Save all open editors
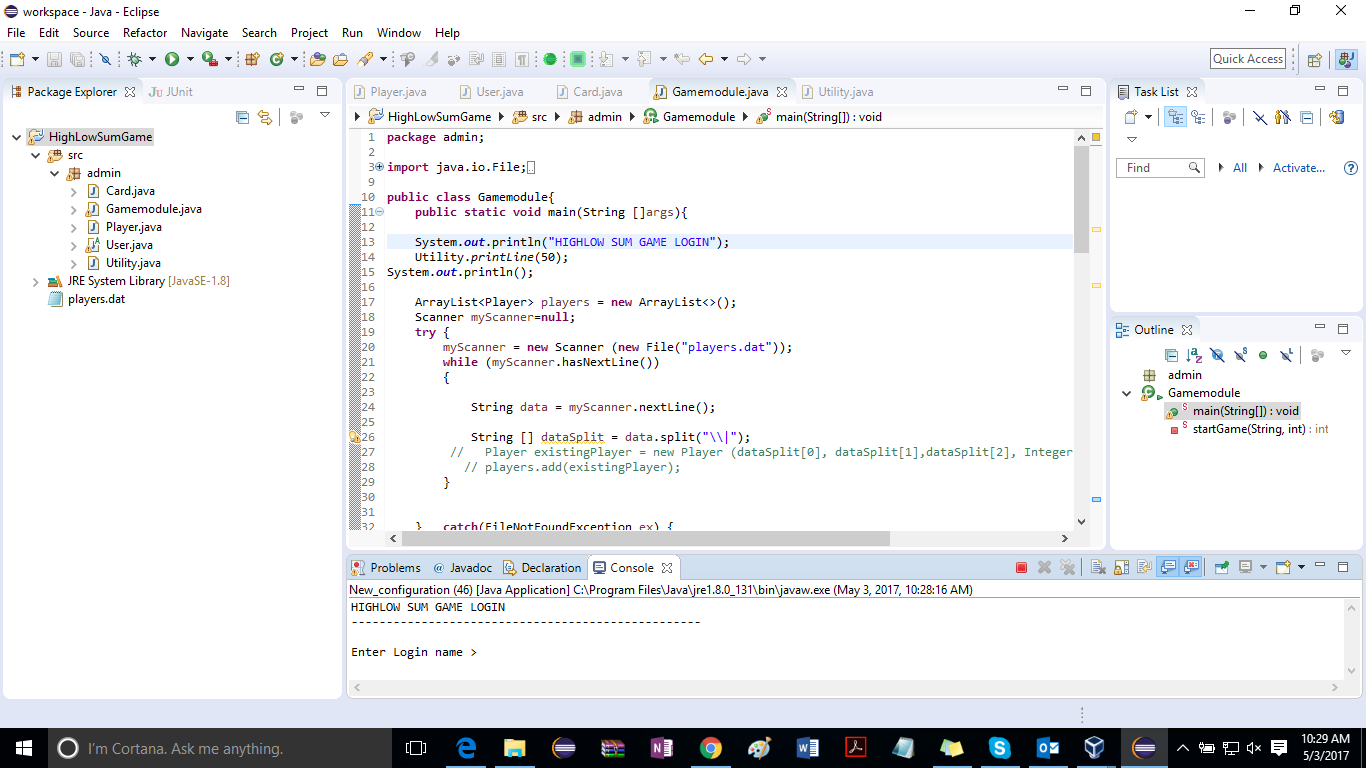 tap(77, 59)
